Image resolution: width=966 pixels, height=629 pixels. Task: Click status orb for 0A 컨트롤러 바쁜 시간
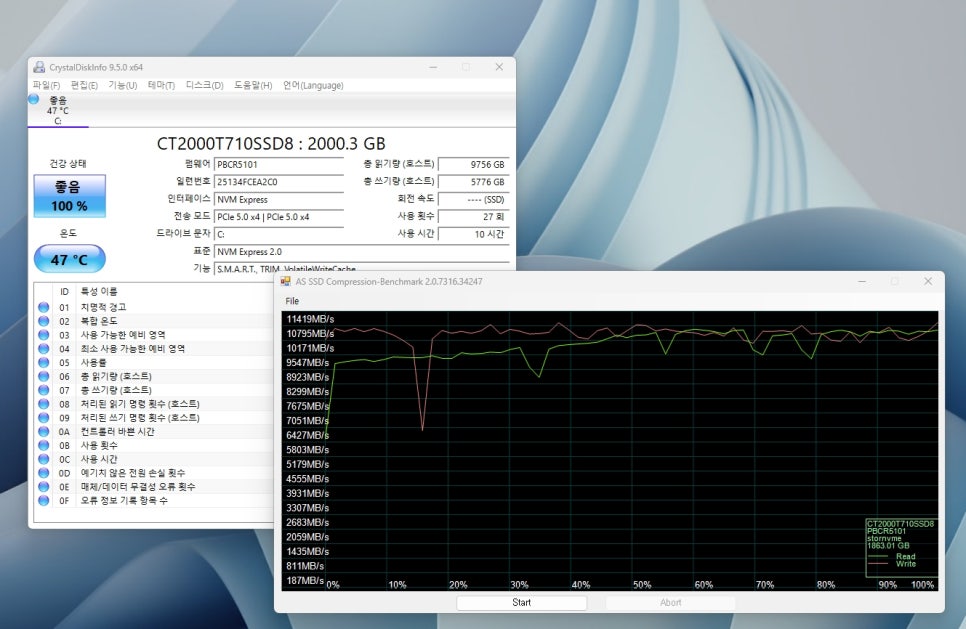(44, 431)
